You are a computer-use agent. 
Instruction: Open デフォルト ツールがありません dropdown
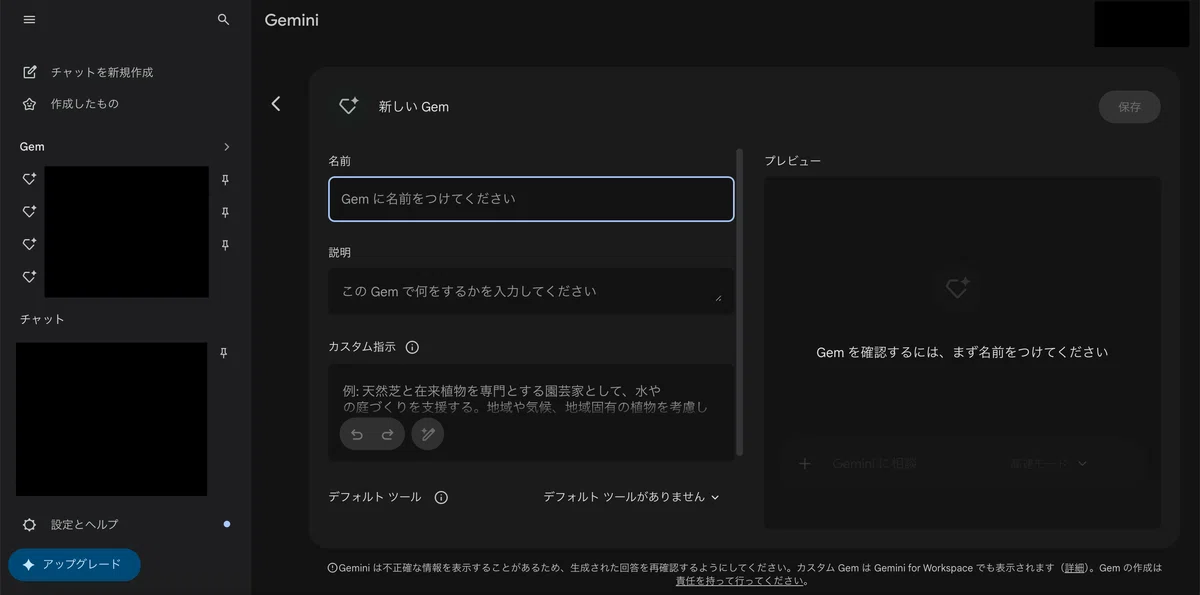tap(631, 497)
